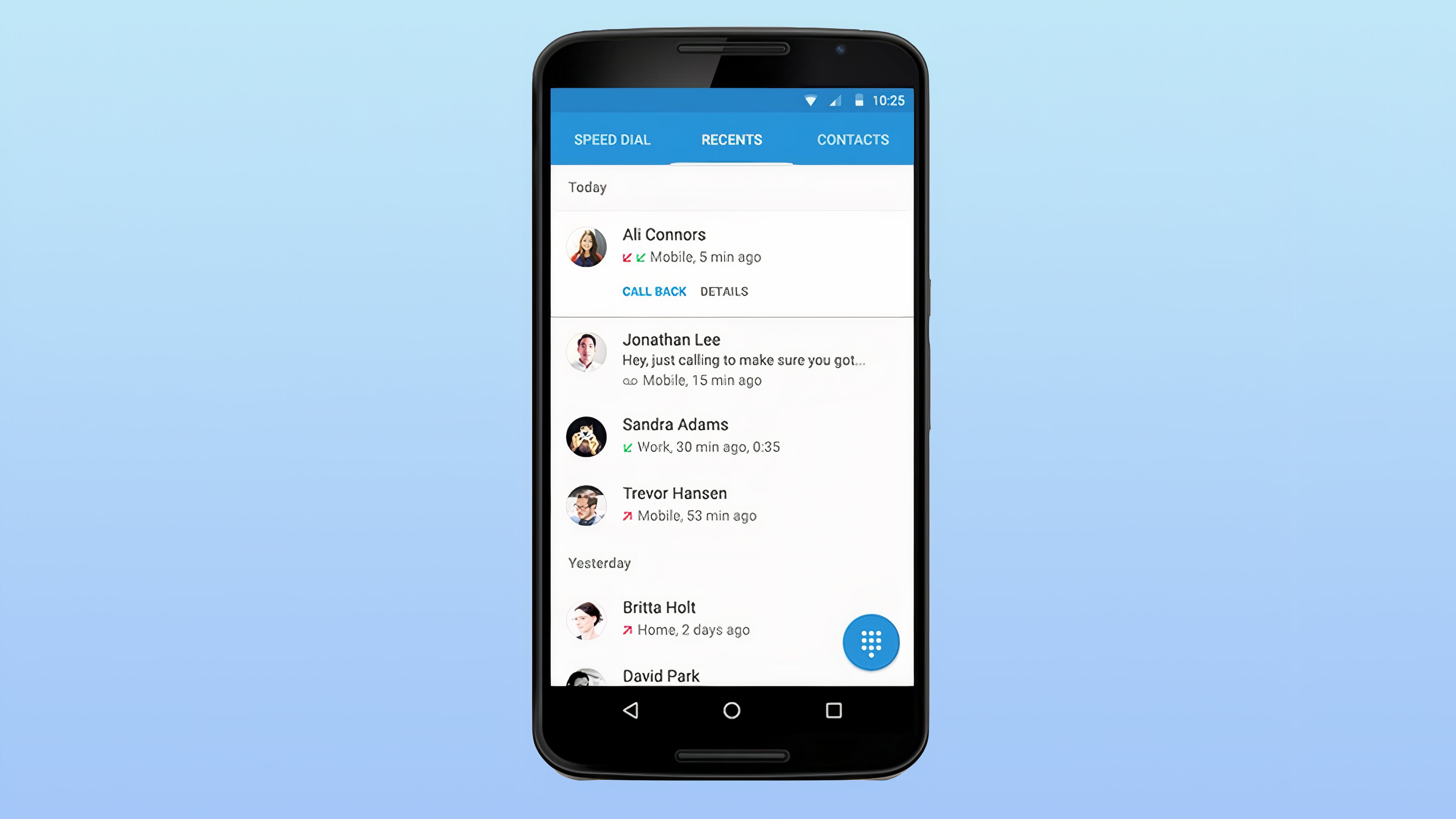
Task: Switch to the Speed Dial tab
Action: (x=611, y=139)
